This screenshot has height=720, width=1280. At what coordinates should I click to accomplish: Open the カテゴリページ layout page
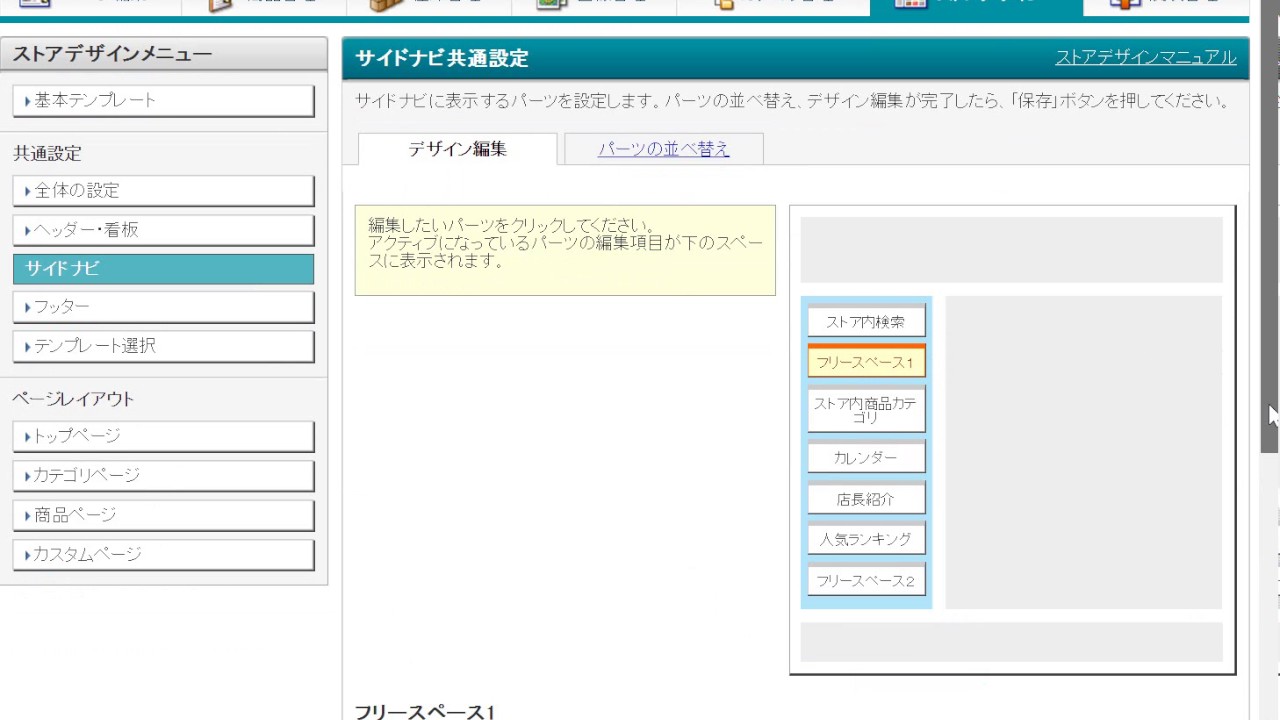[163, 475]
